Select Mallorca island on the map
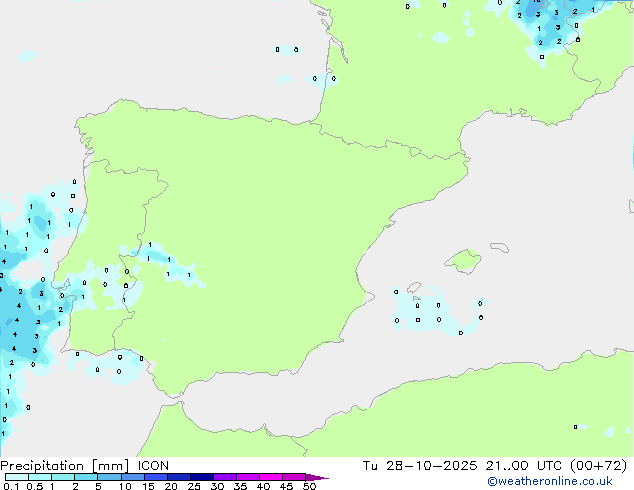The height and width of the screenshot is (490, 634). (x=461, y=263)
